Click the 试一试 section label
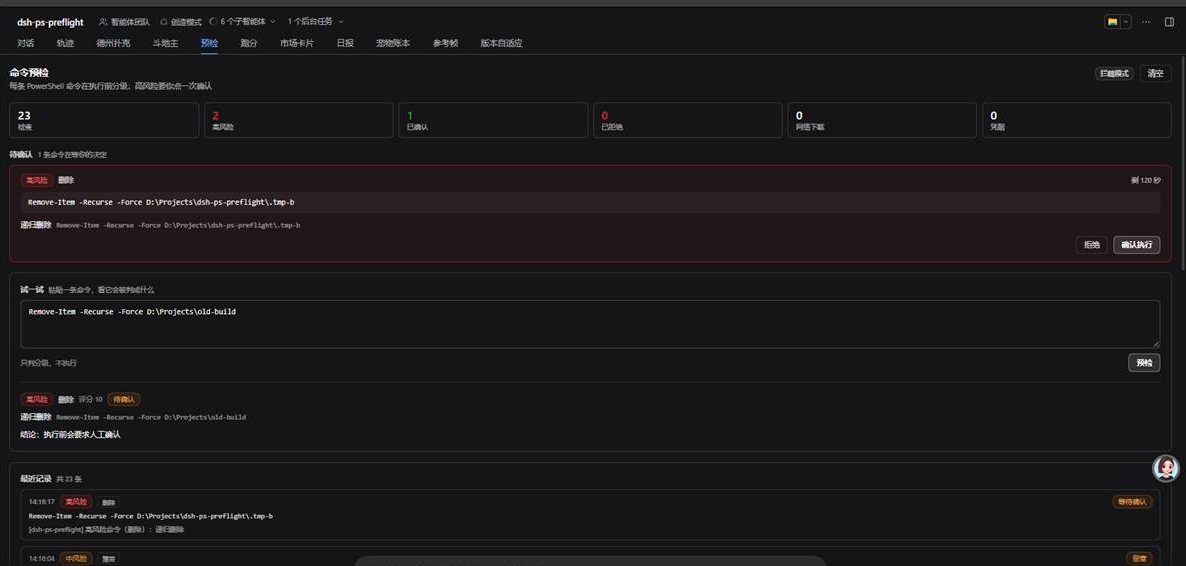 pyautogui.click(x=32, y=290)
